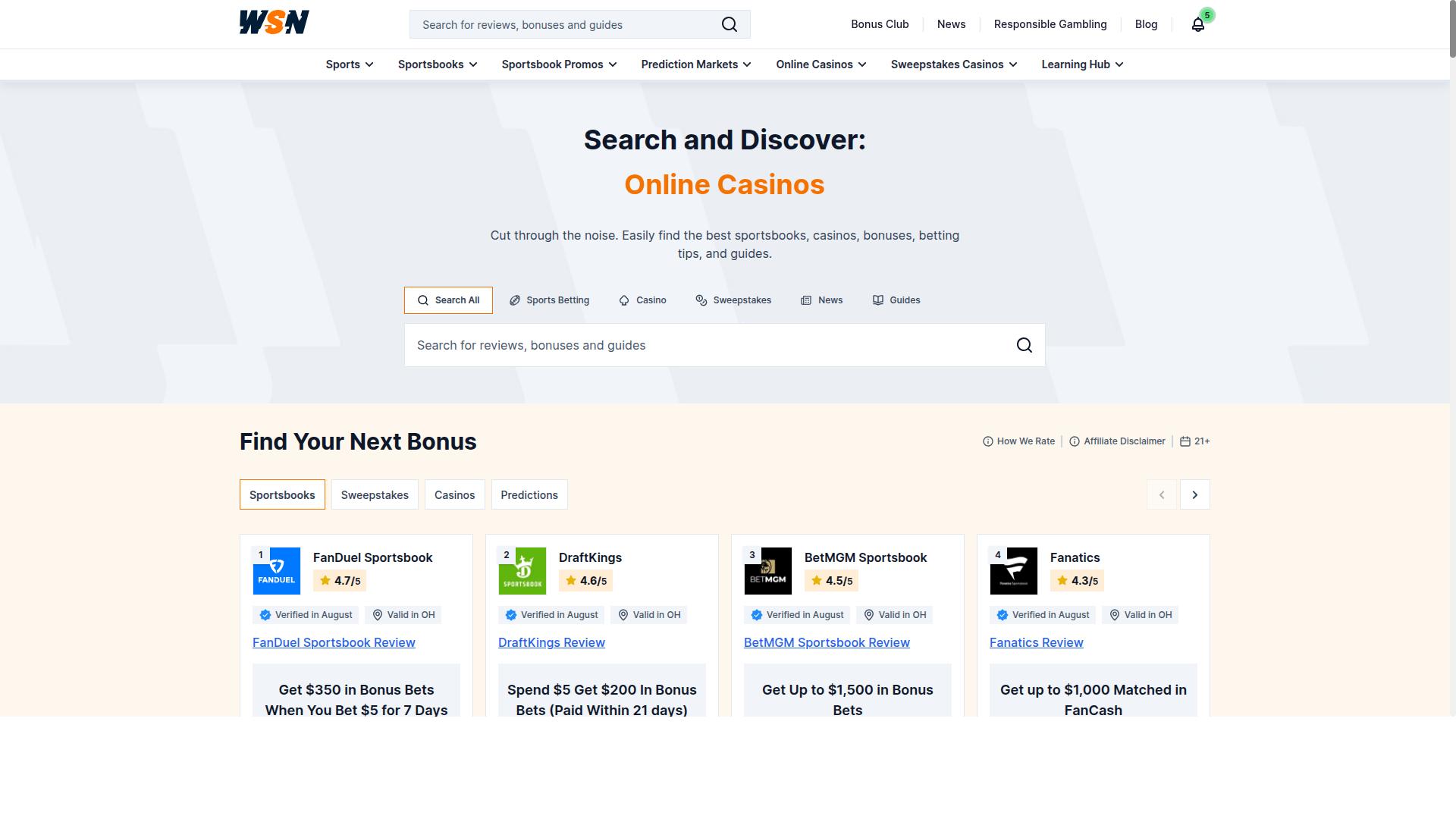Select the Search All filter
The width and height of the screenshot is (1456, 819).
[x=448, y=300]
